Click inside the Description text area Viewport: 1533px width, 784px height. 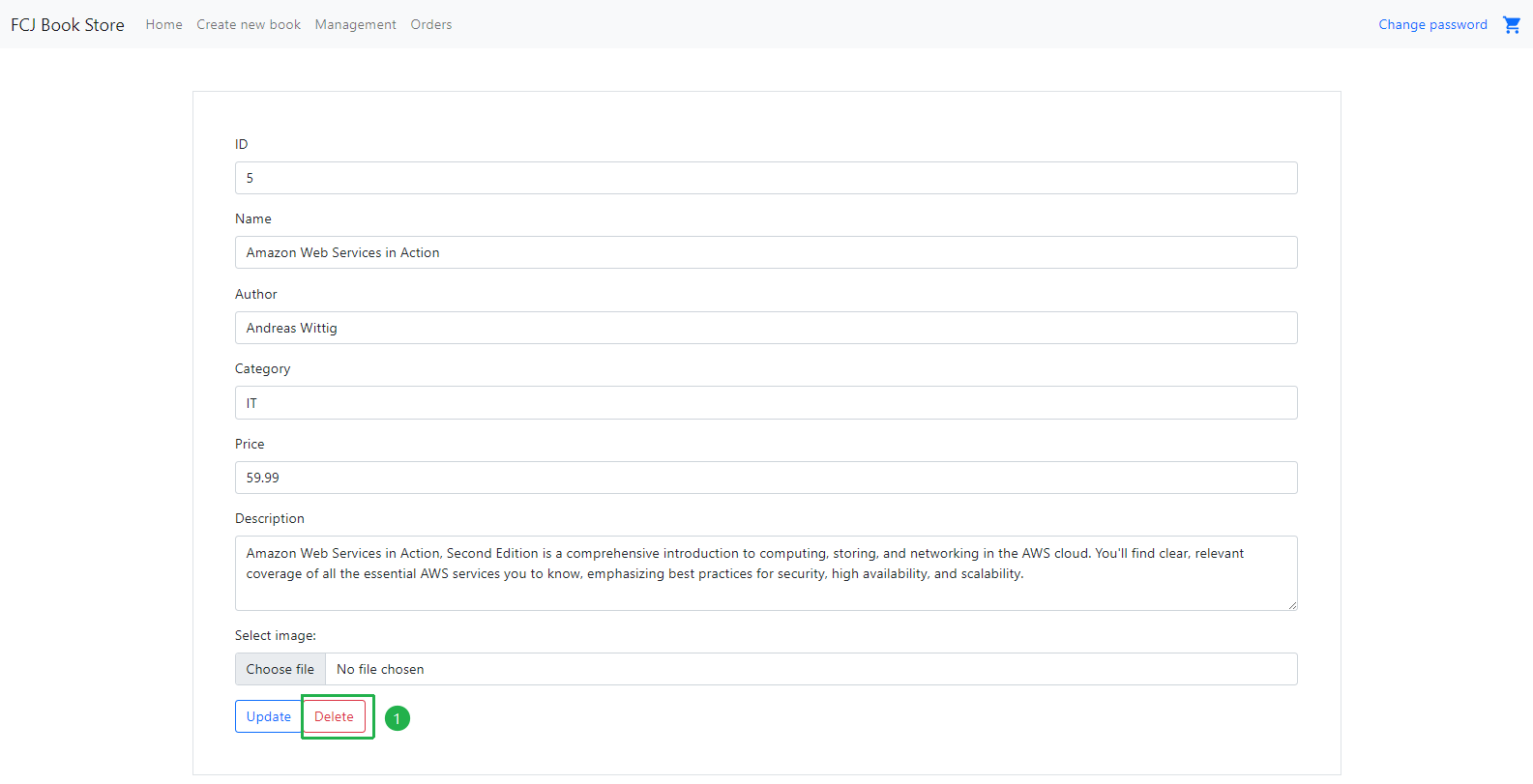pos(766,573)
